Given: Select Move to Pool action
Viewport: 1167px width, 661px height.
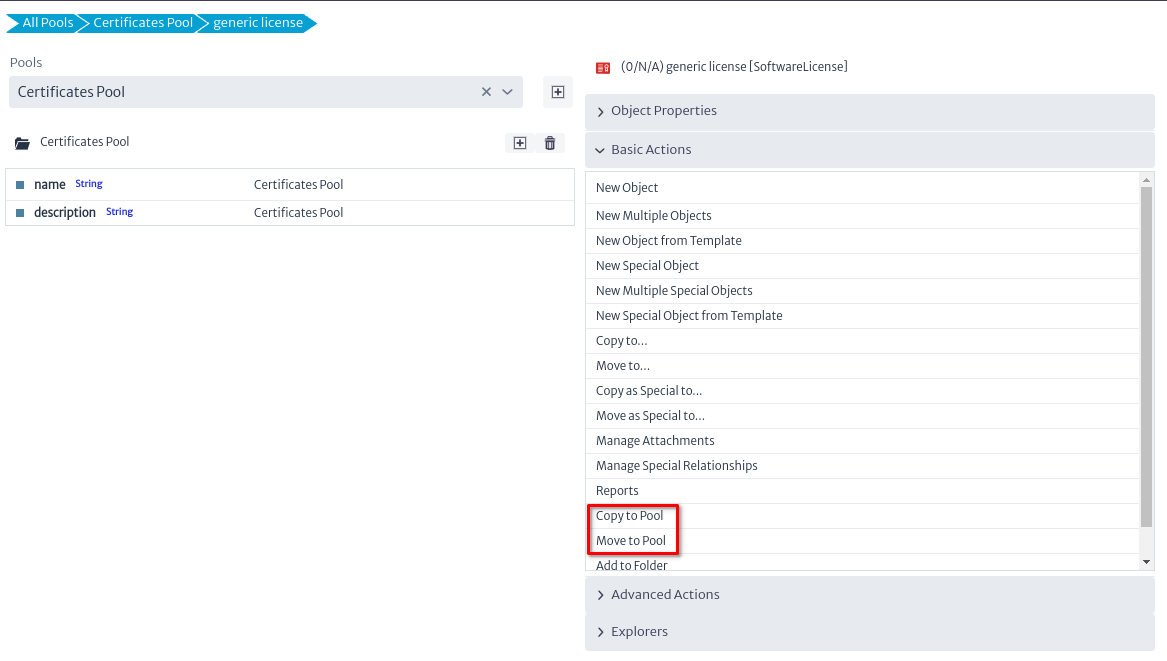Looking at the screenshot, I should click(x=863, y=541).
